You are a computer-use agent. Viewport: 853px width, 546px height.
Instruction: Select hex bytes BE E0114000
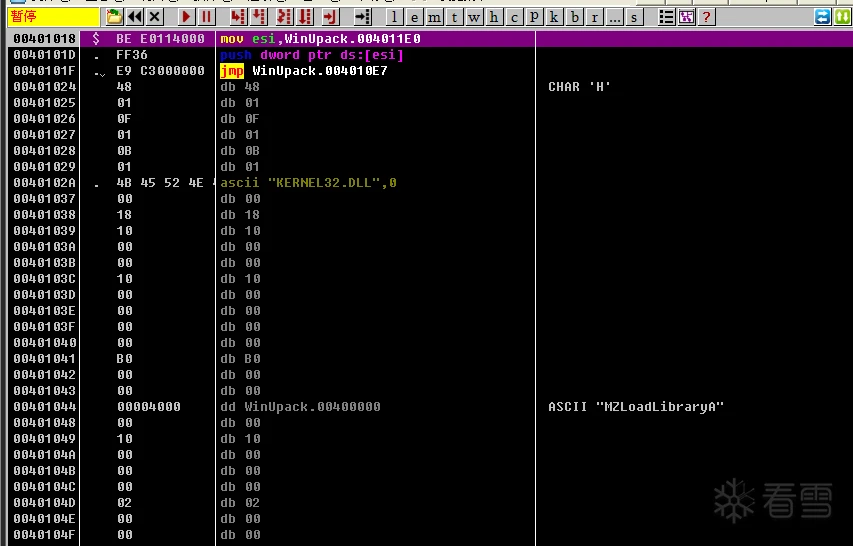160,39
